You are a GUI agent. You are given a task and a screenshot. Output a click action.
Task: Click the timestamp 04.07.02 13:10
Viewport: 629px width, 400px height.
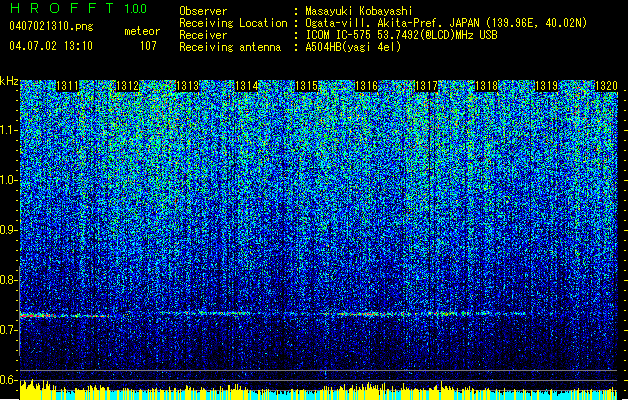51,45
